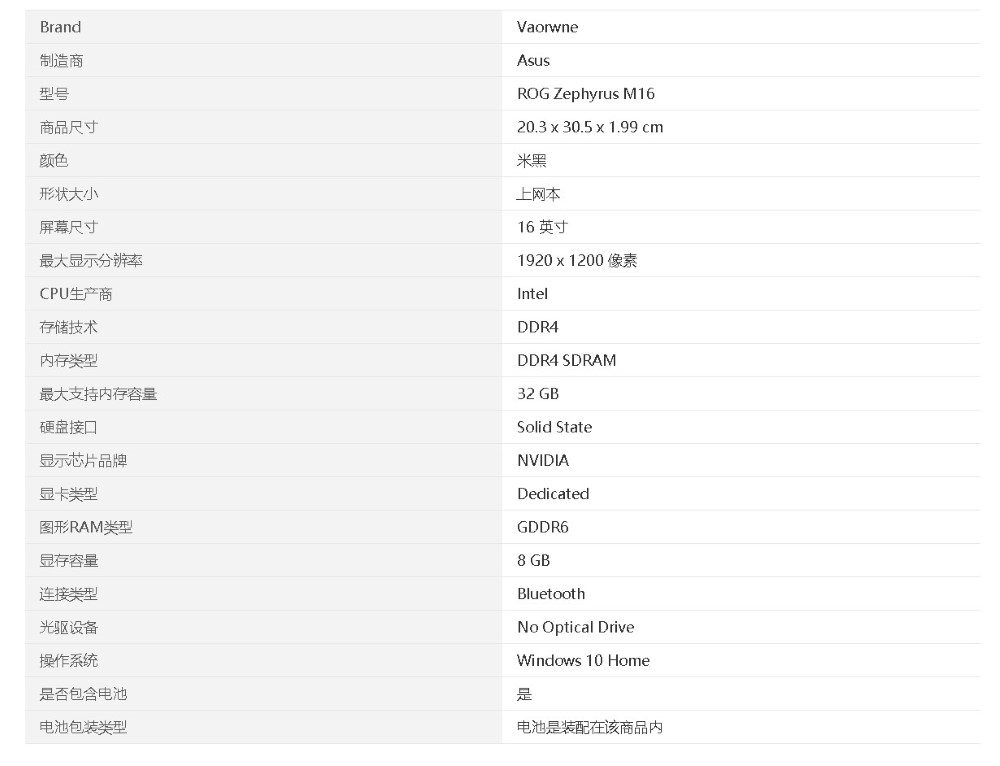
Task: Select the ROG Zephyrus M16 model text
Action: pyautogui.click(x=585, y=94)
